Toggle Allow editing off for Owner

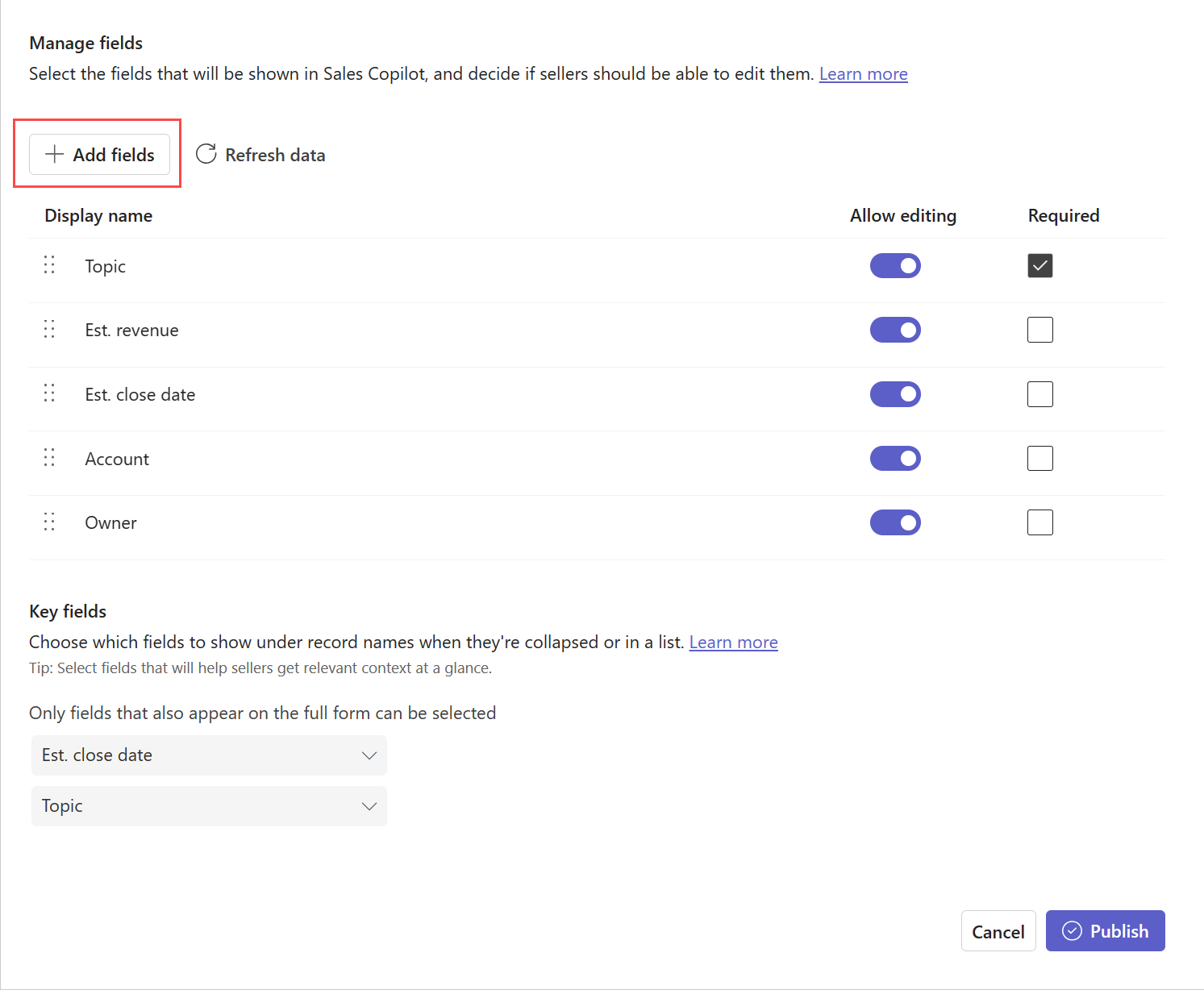[x=895, y=522]
